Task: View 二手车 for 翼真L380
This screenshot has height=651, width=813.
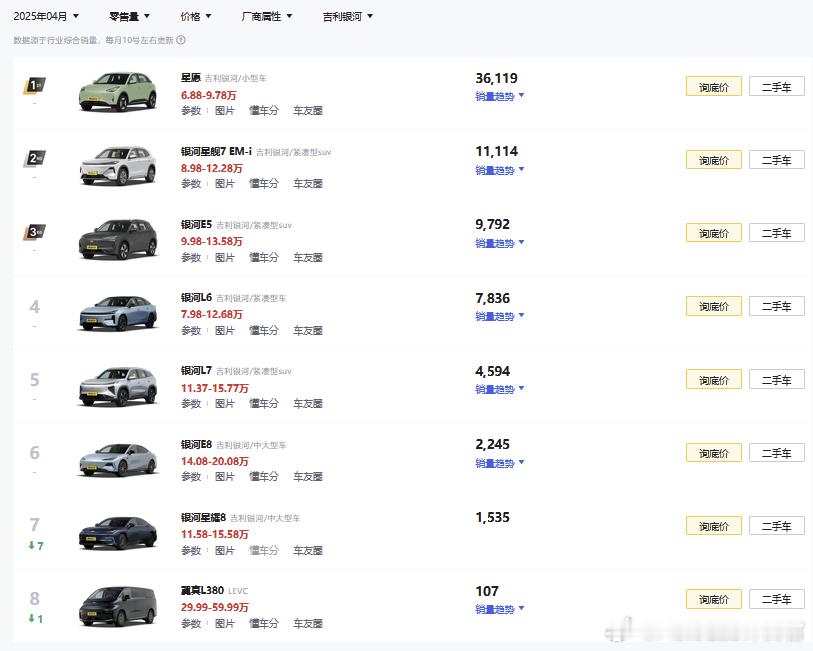Action: tap(777, 599)
